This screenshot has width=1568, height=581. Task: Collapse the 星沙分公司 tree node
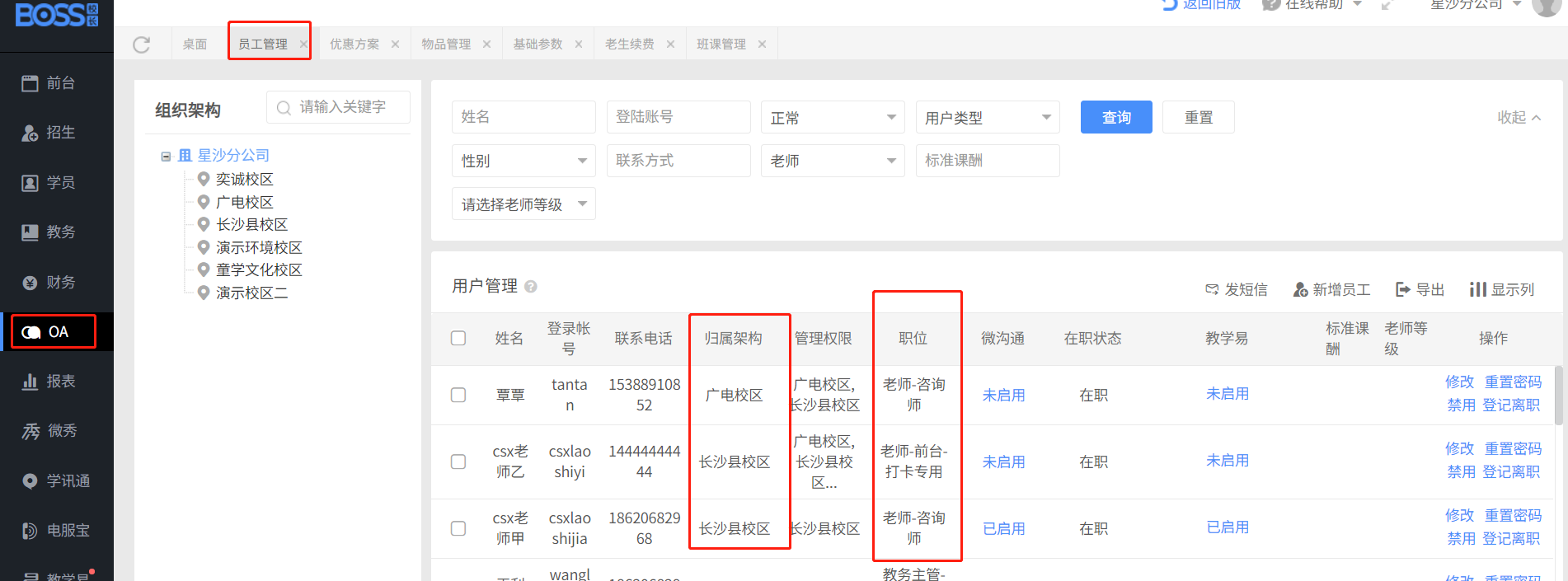pos(166,156)
